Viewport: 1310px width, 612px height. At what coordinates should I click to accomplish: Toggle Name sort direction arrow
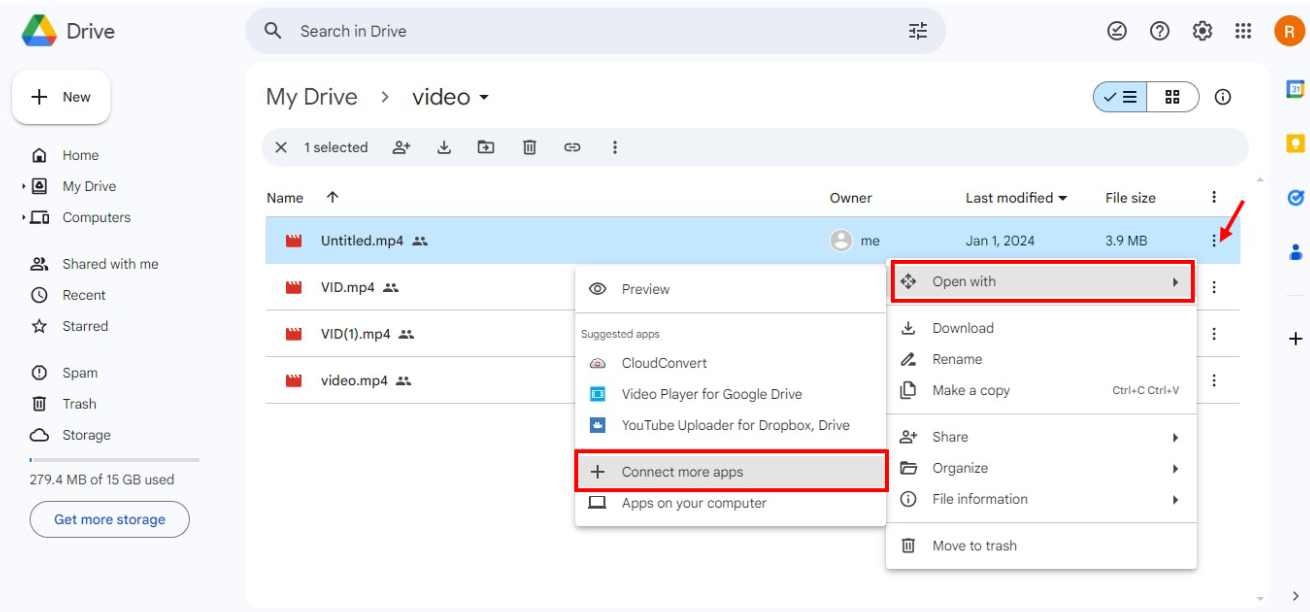click(x=333, y=197)
